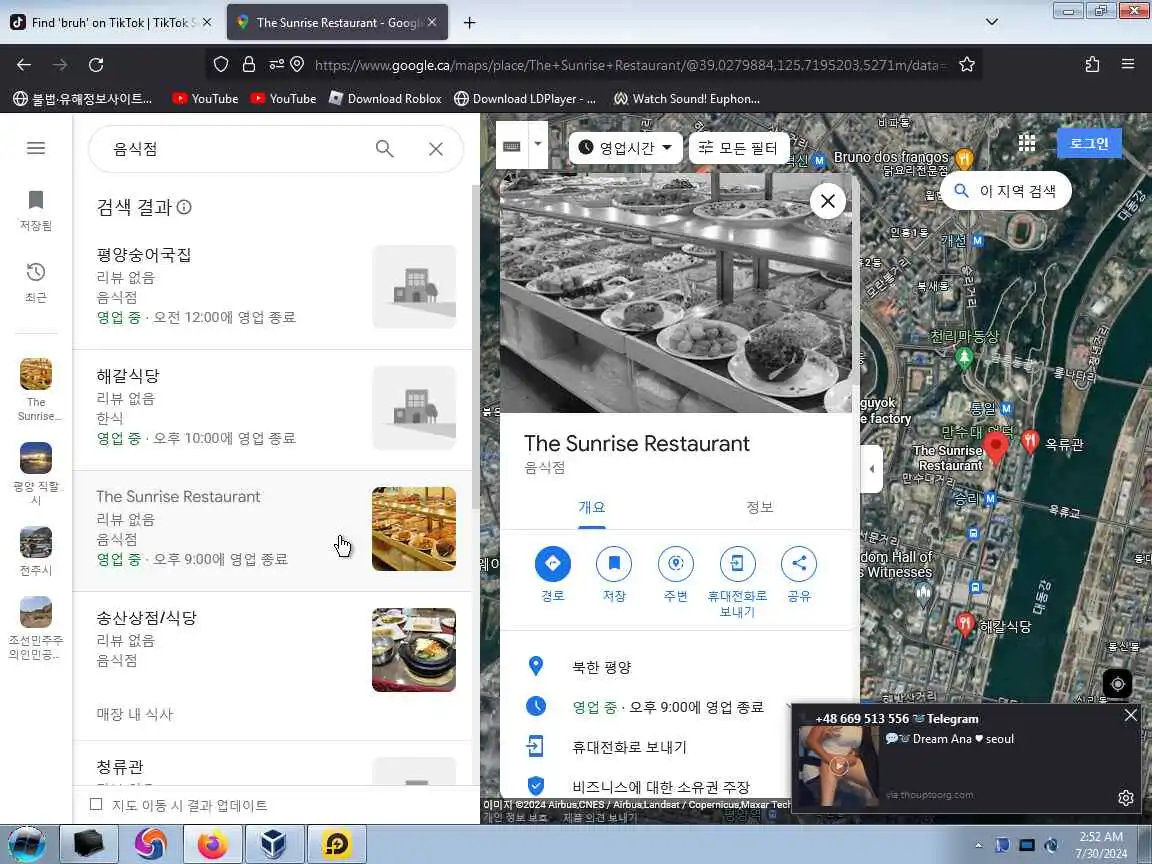This screenshot has width=1152, height=864.
Task: Click the 북한 평양 address row
Action: pos(676,667)
